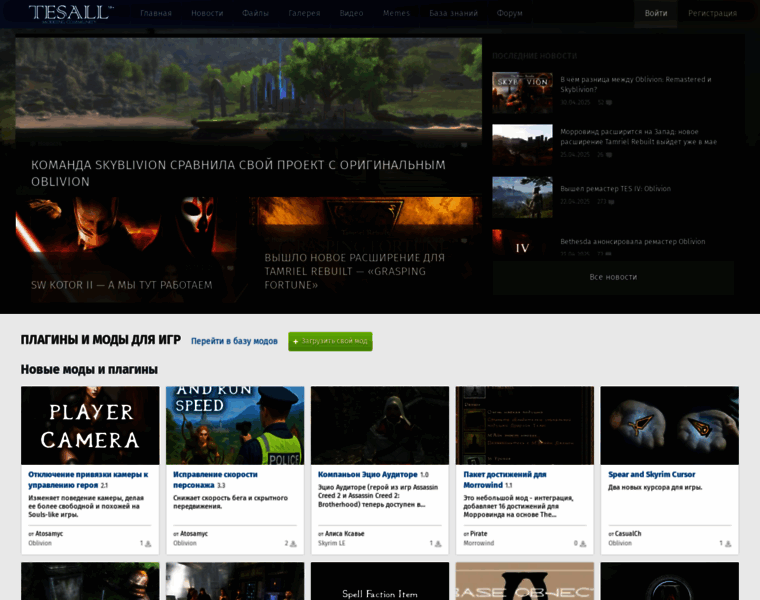This screenshot has width=760, height=600.
Task: Open the Ezio Auditore companion thumbnail
Action: pyautogui.click(x=380, y=426)
